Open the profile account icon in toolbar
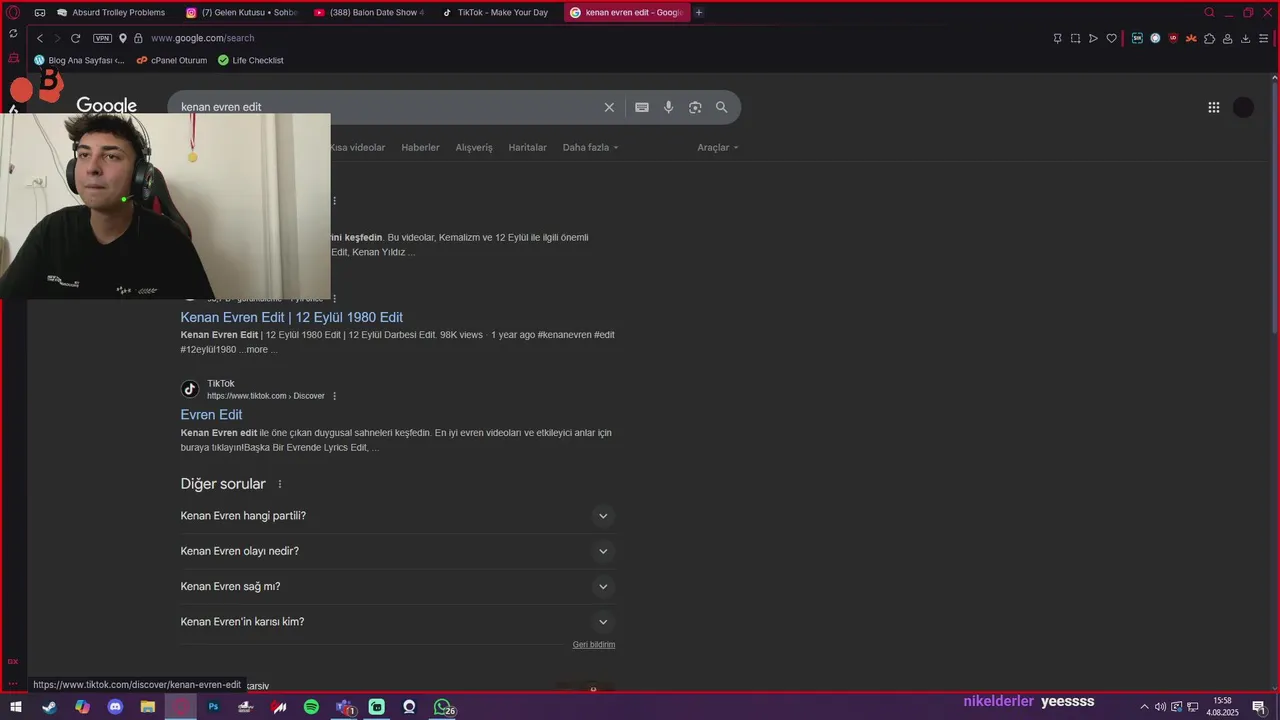1280x720 pixels. click(1227, 38)
